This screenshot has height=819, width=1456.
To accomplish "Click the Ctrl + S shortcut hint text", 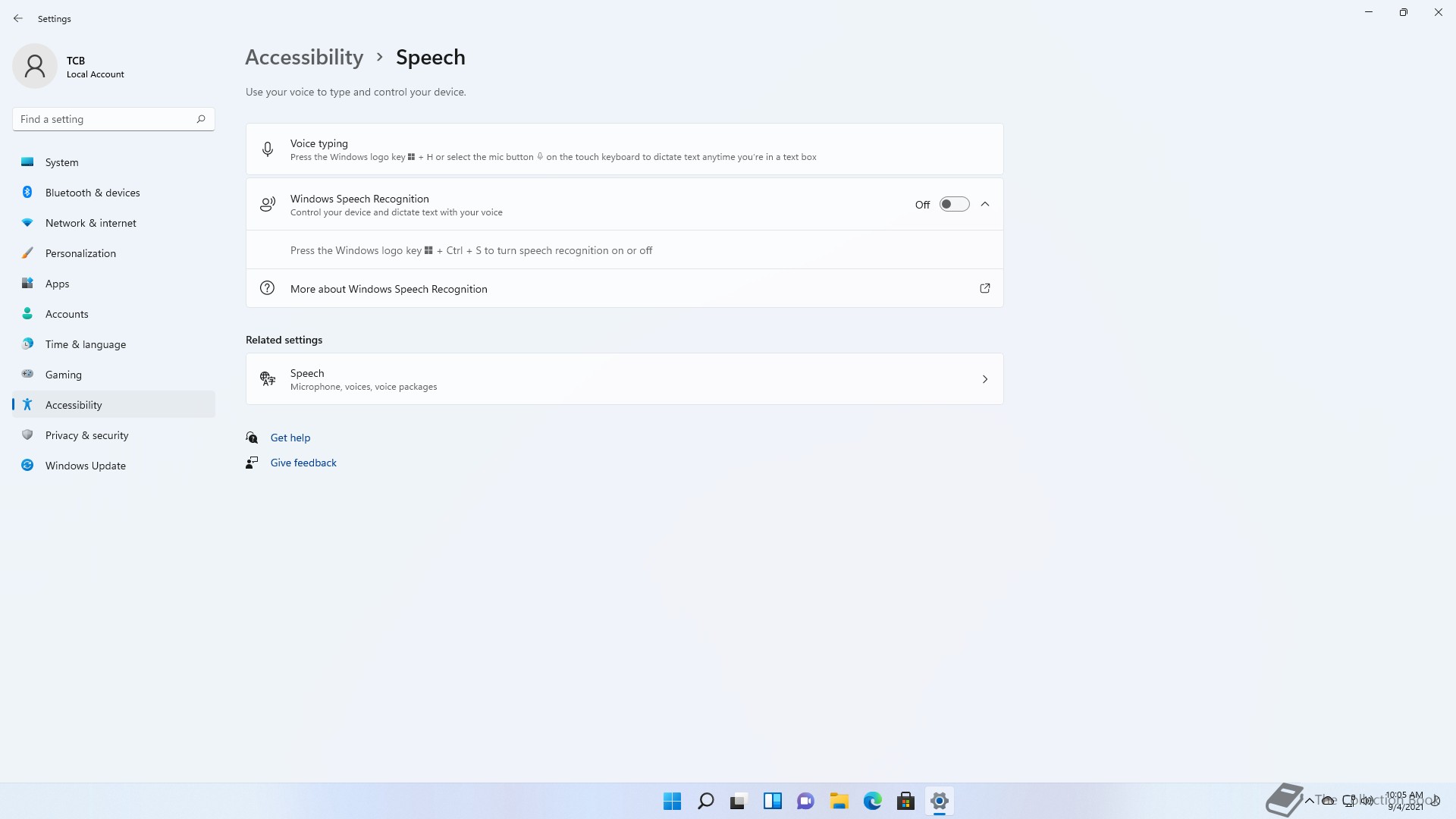I will (471, 250).
